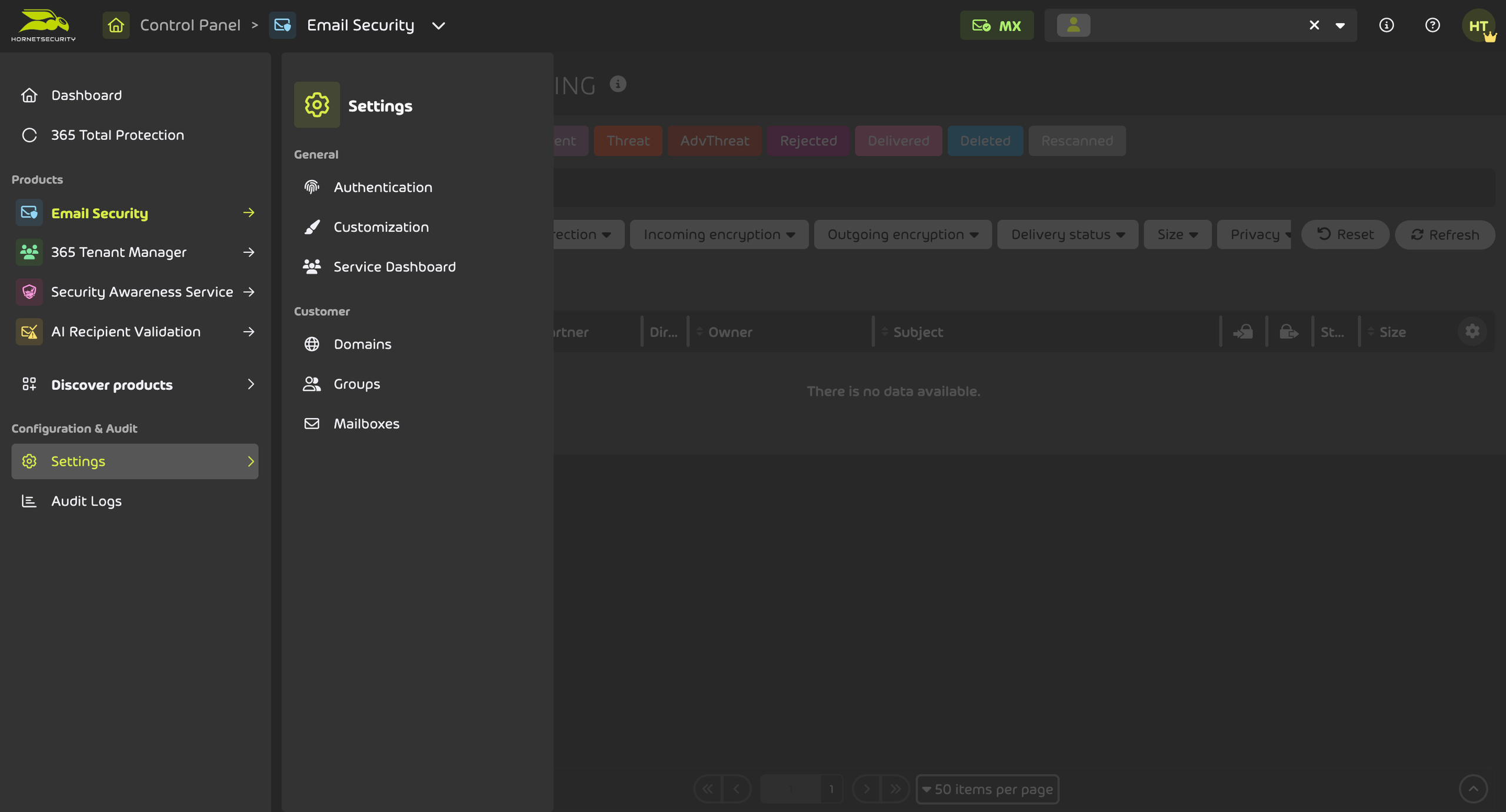The height and width of the screenshot is (812, 1506).
Task: Click the Dashboard house icon
Action: point(29,95)
